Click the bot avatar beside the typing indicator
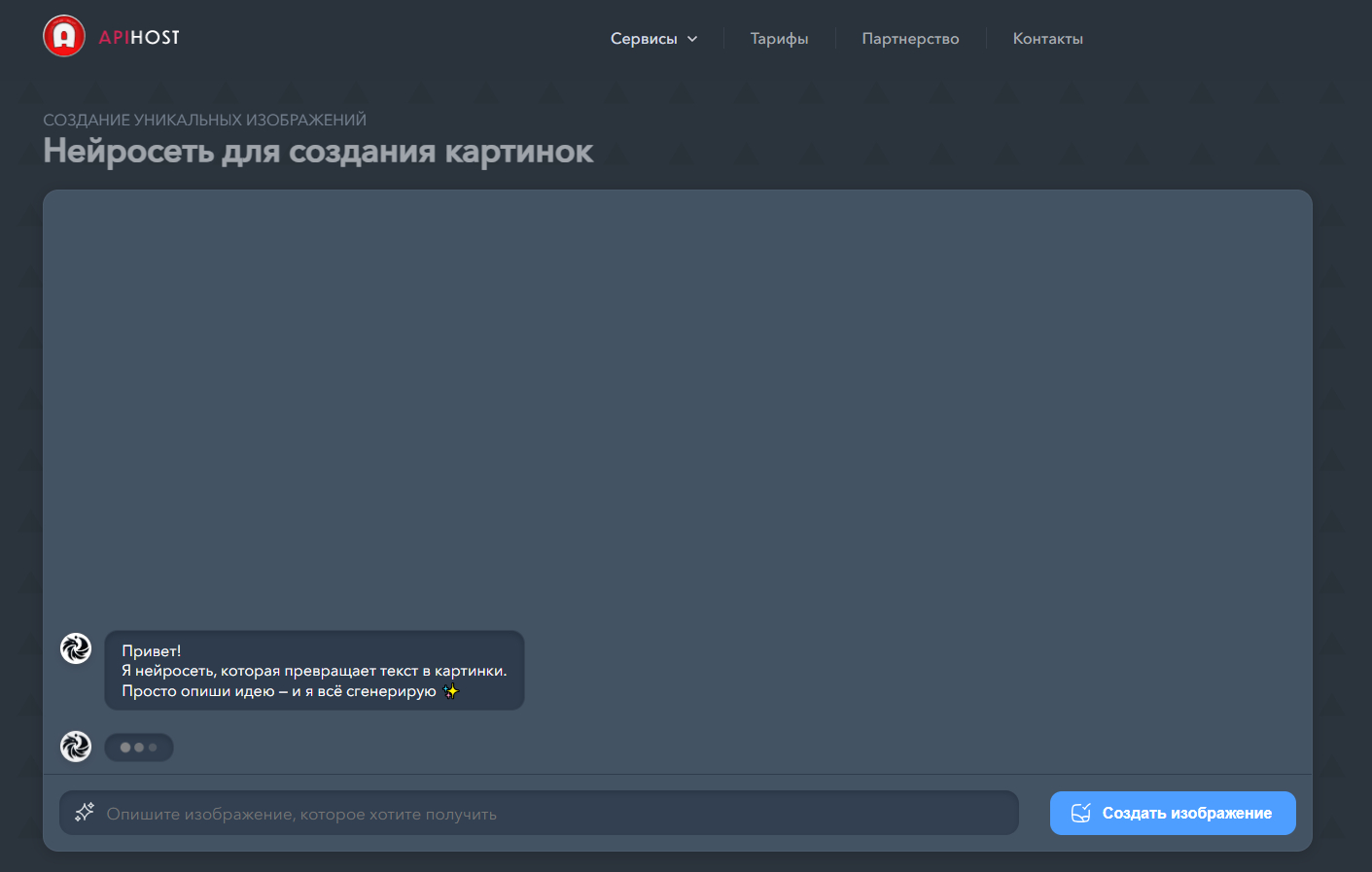Viewport: 1372px width, 872px height. [x=76, y=747]
